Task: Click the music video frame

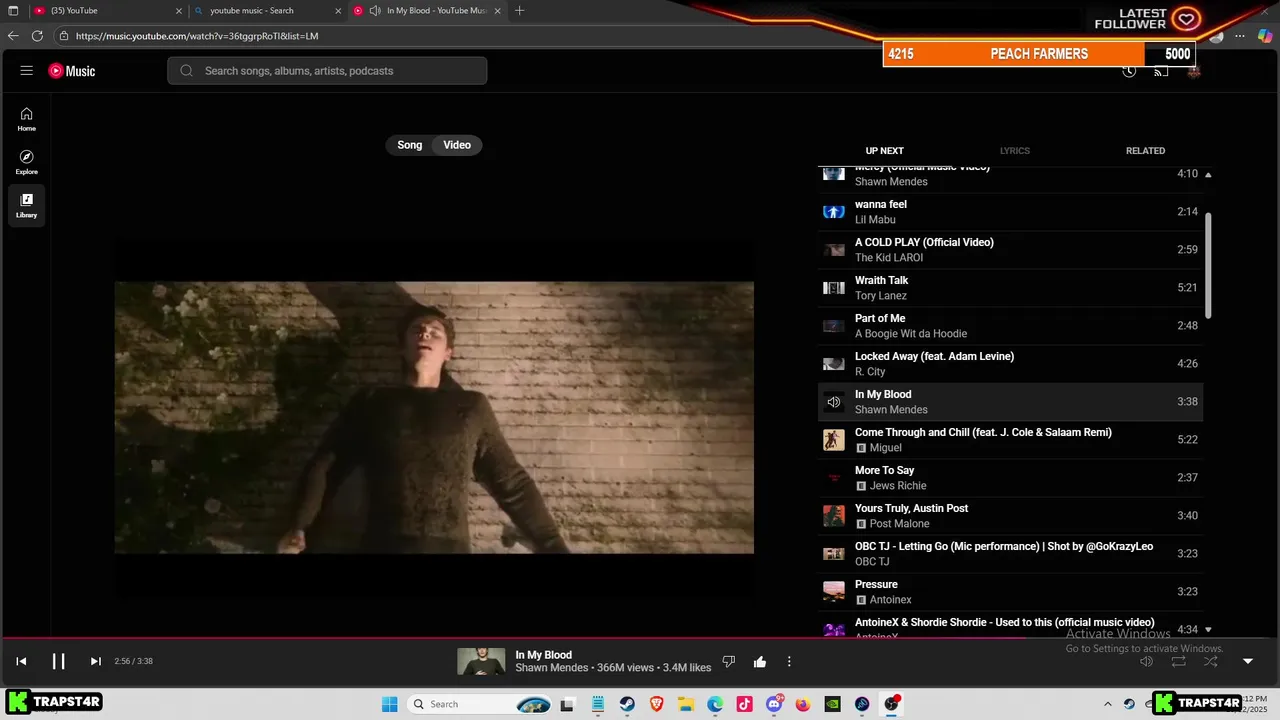Action: pos(434,417)
